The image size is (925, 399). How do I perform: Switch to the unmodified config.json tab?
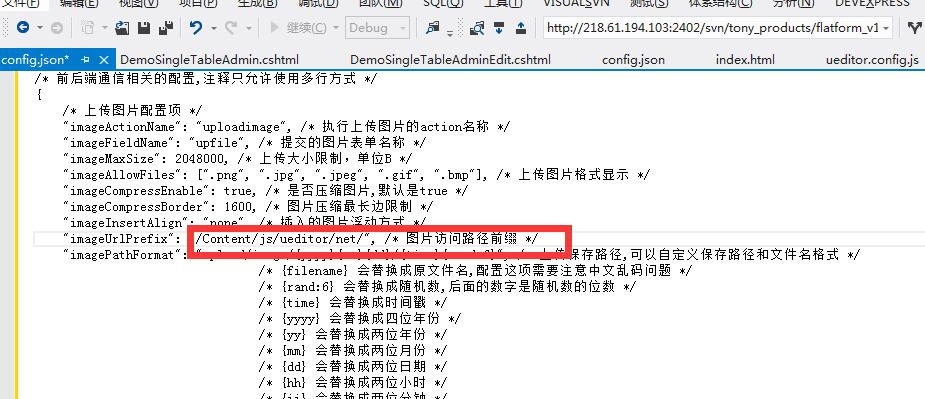633,60
